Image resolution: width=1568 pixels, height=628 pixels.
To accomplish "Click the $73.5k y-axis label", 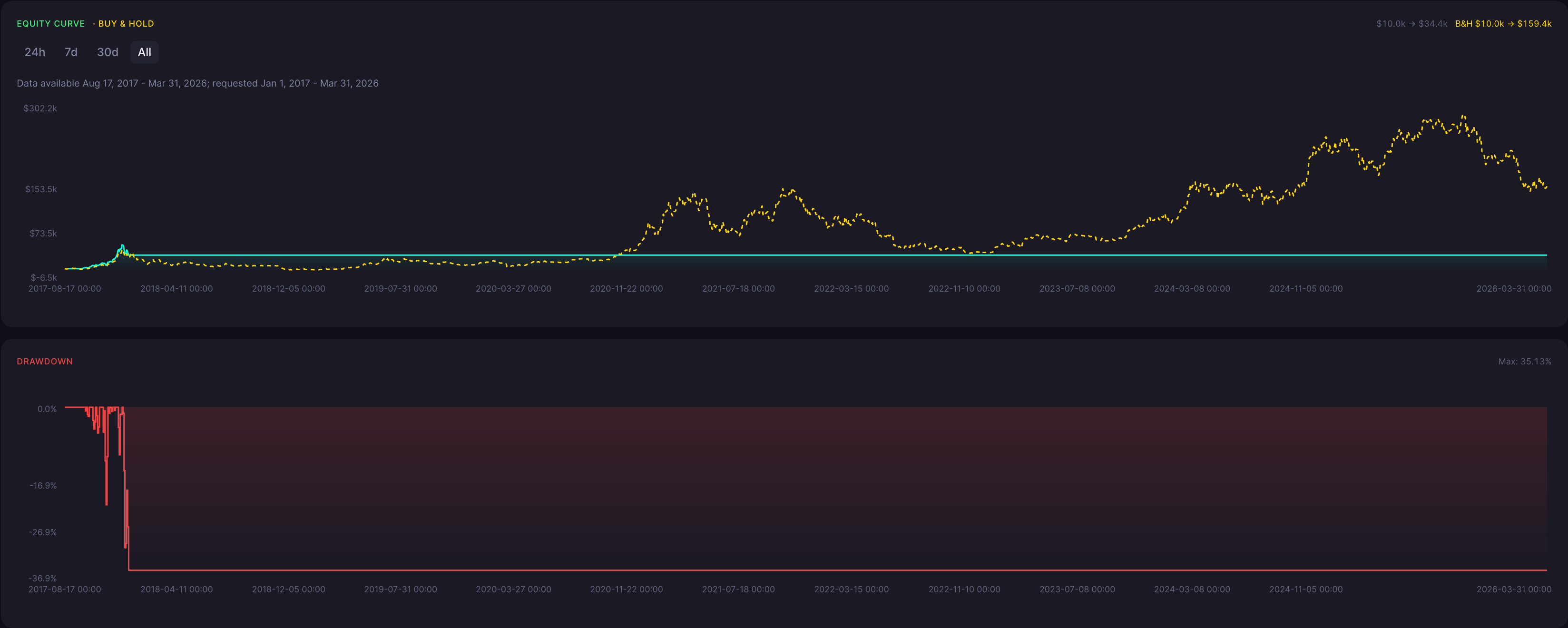I will coord(43,234).
